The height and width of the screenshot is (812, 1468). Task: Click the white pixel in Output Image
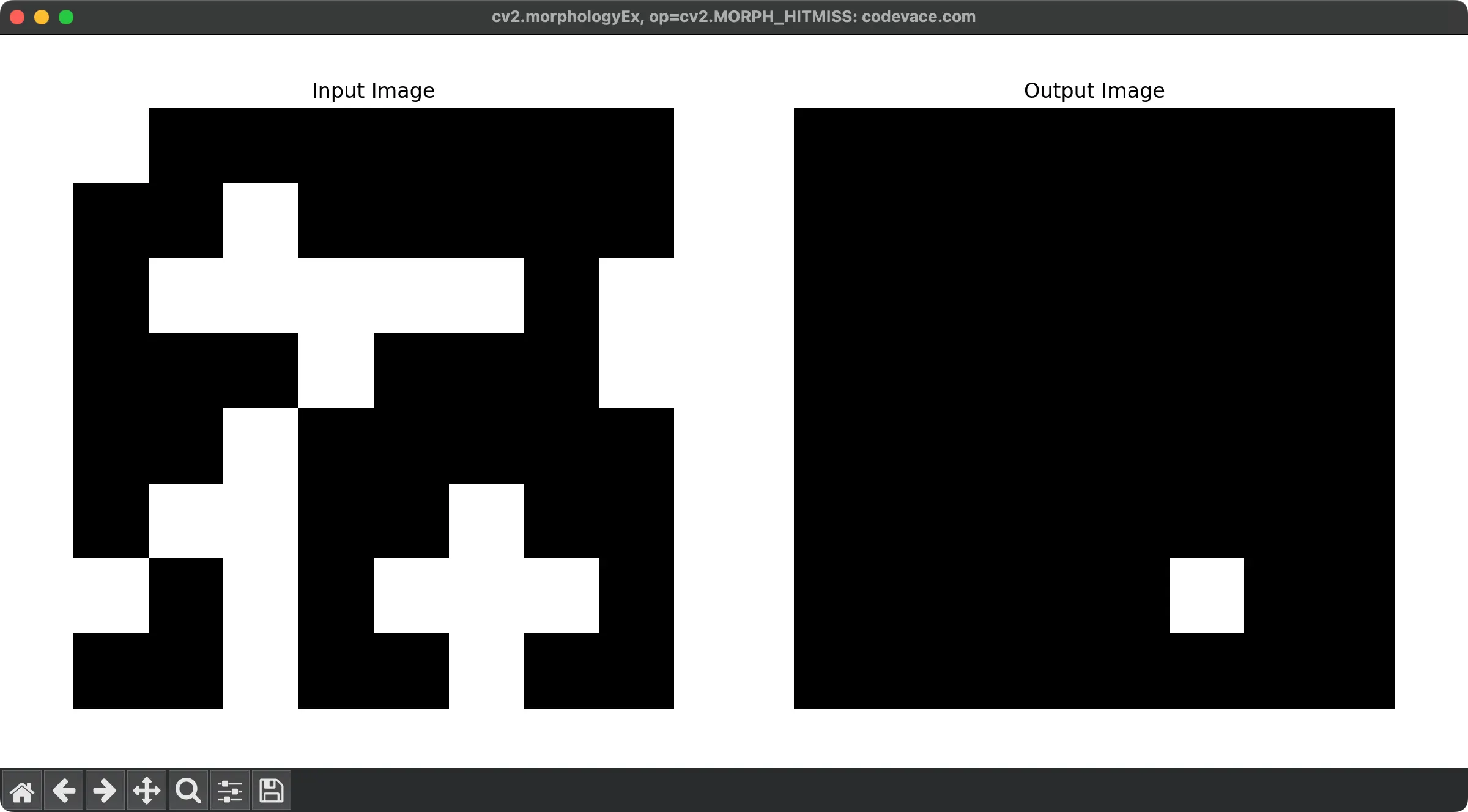tap(1207, 596)
